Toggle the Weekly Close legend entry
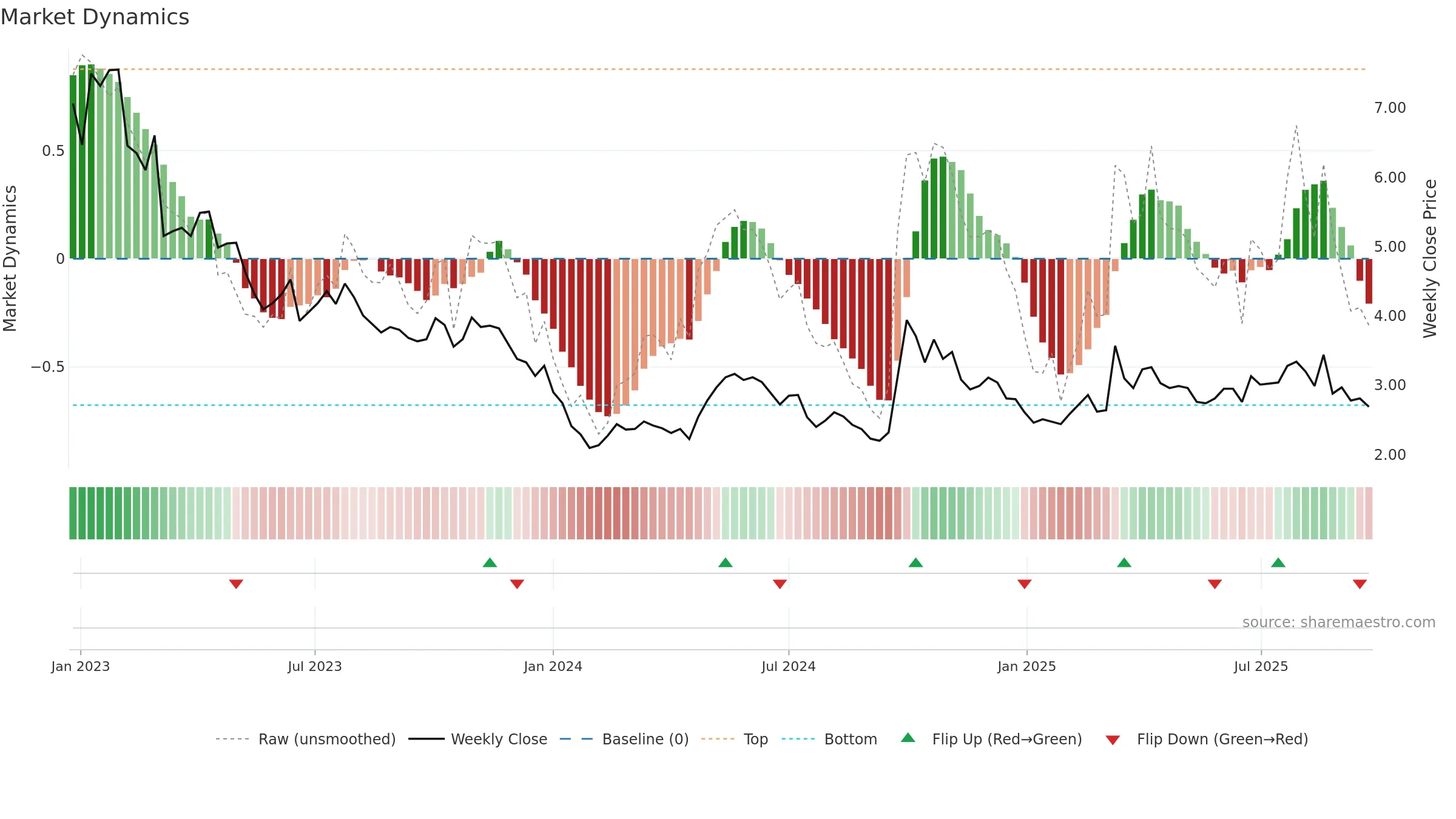This screenshot has width=1456, height=819. pyautogui.click(x=477, y=739)
